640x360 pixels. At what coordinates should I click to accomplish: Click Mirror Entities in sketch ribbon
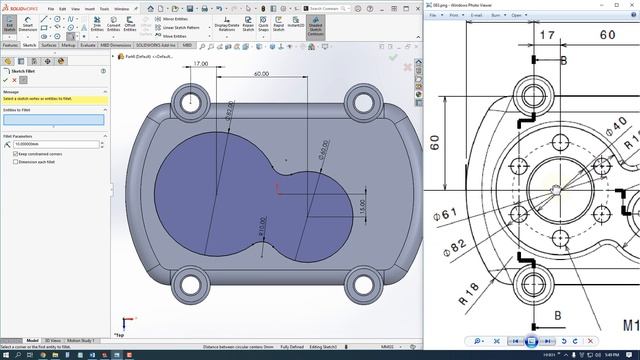171,19
